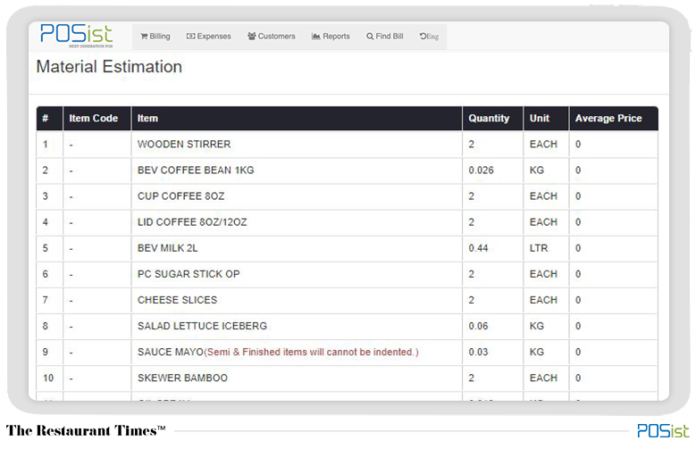696x449 pixels.
Task: Select the BEV COFFEE BEAN 1KG item
Action: (195, 170)
